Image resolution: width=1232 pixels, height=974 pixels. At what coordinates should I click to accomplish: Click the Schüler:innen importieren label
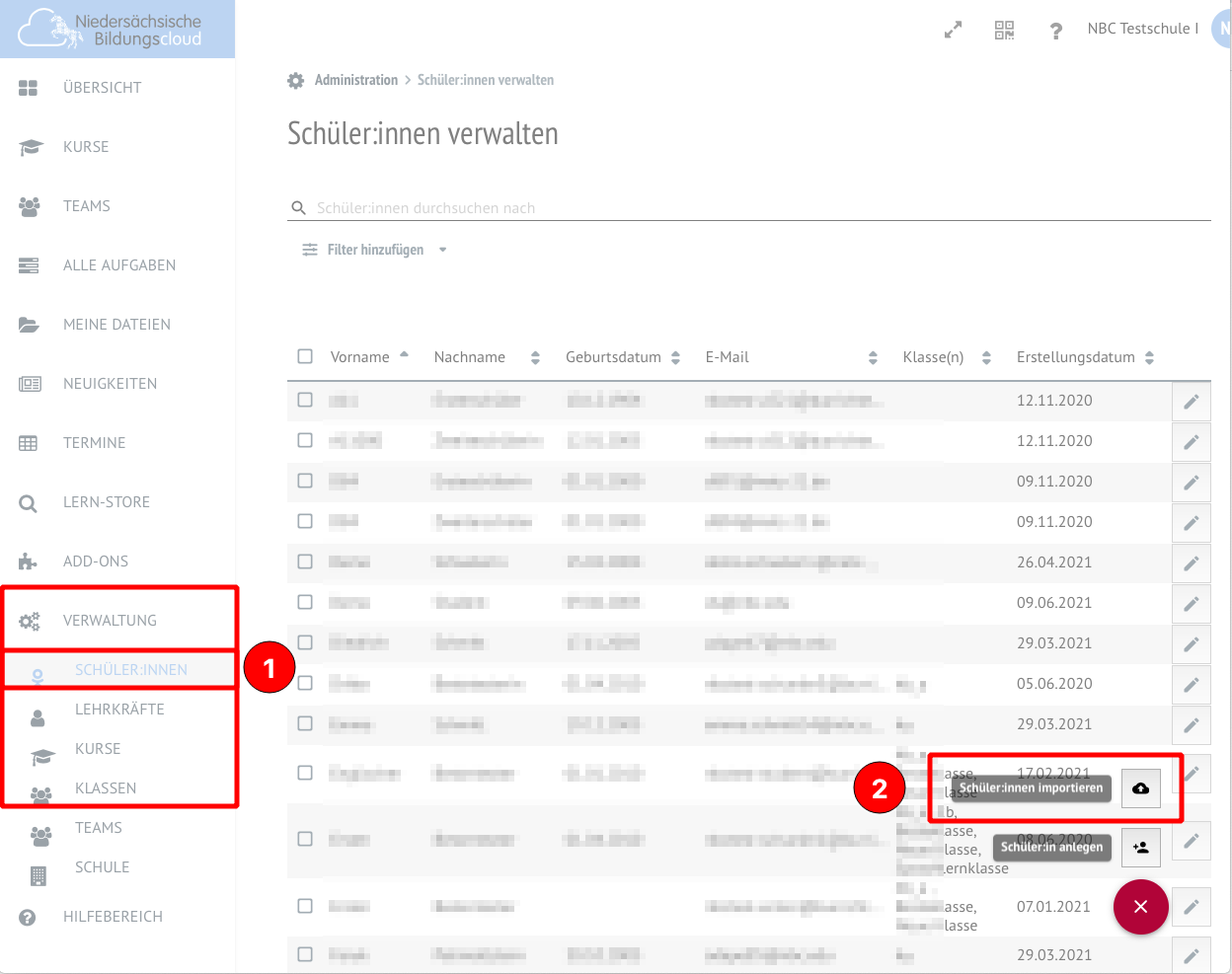1031,788
